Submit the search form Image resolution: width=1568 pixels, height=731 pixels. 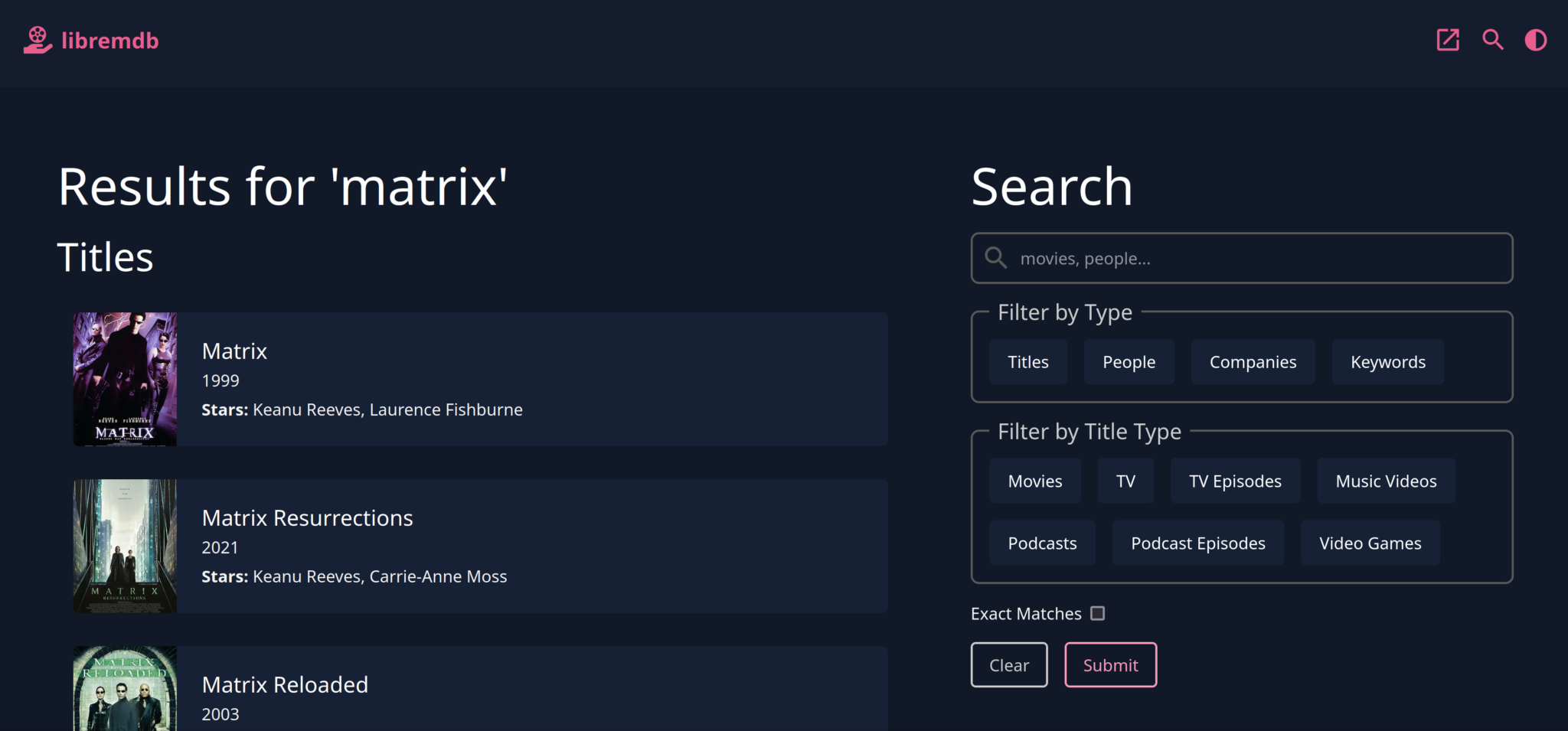coord(1110,665)
